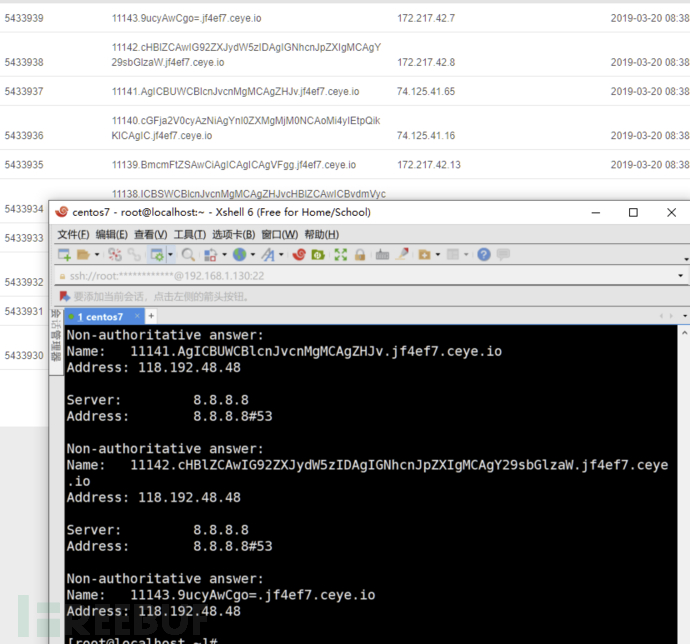The height and width of the screenshot is (644, 690).
Task: Click the New session toolbar icon
Action: coord(64,254)
